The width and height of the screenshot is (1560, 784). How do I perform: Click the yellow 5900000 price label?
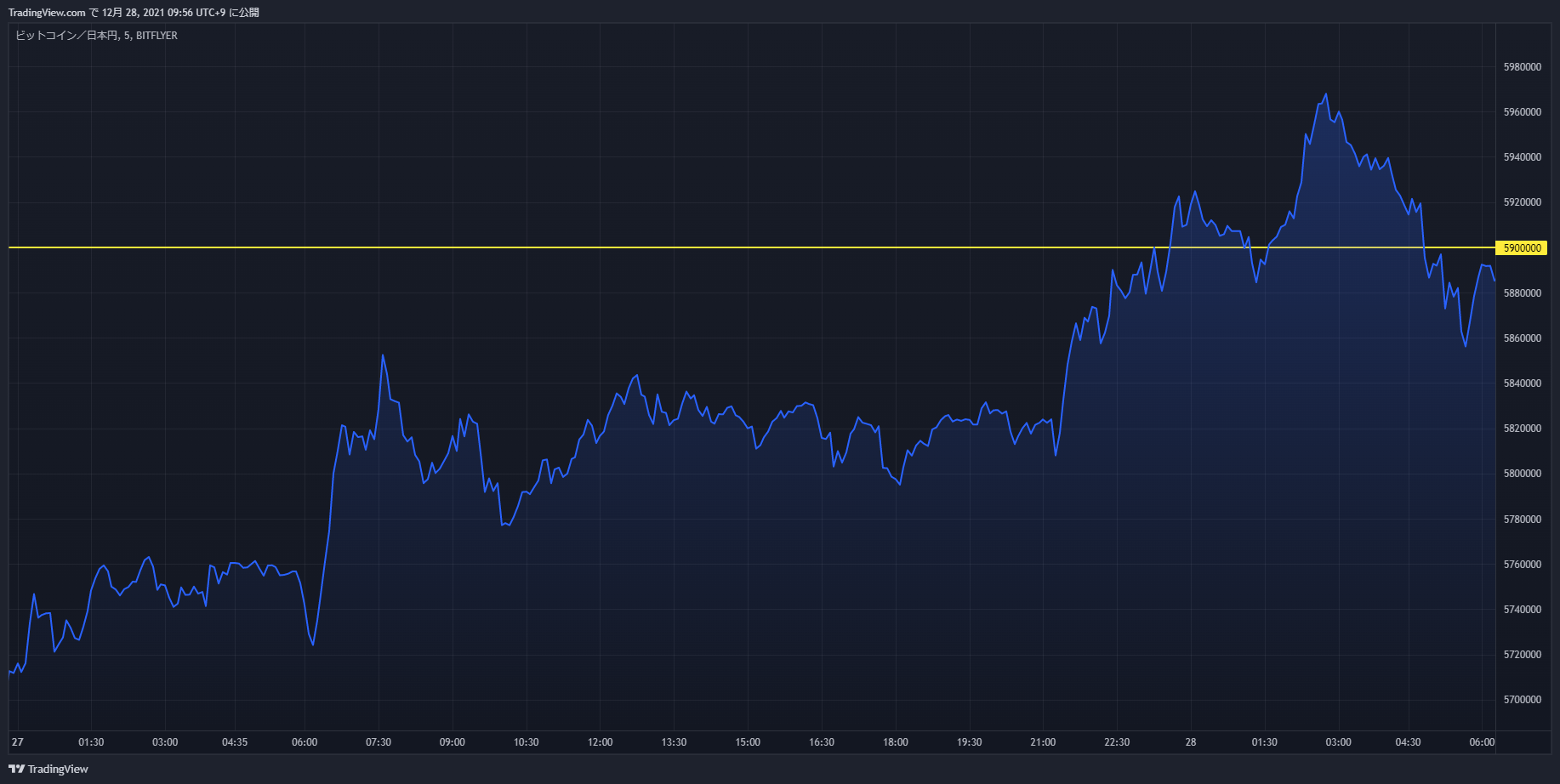pos(1522,248)
